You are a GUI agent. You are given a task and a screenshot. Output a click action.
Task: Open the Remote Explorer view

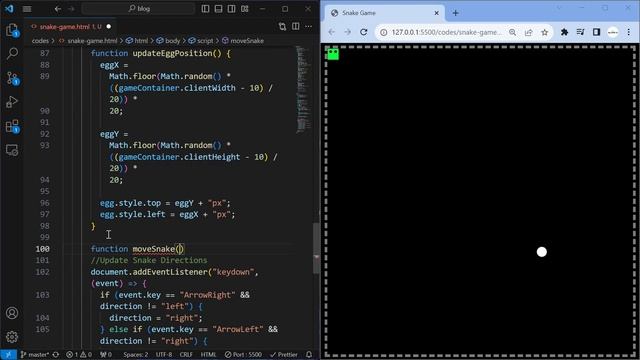coord(12,150)
